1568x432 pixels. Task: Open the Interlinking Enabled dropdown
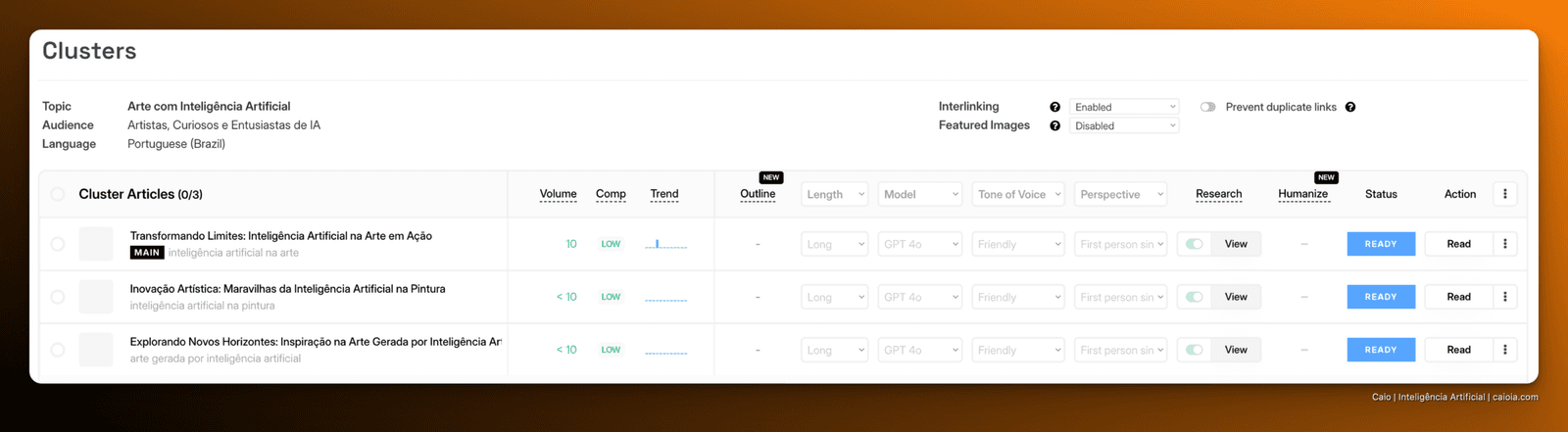click(x=1124, y=107)
